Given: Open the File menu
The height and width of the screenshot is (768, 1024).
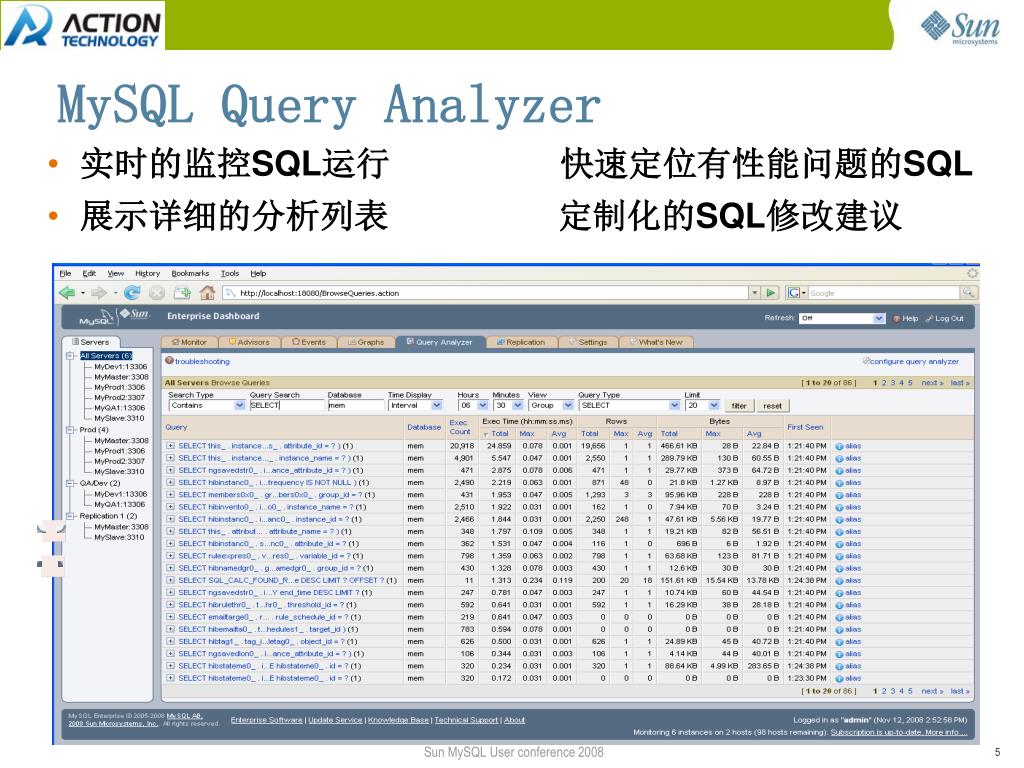Looking at the screenshot, I should pyautogui.click(x=65, y=274).
